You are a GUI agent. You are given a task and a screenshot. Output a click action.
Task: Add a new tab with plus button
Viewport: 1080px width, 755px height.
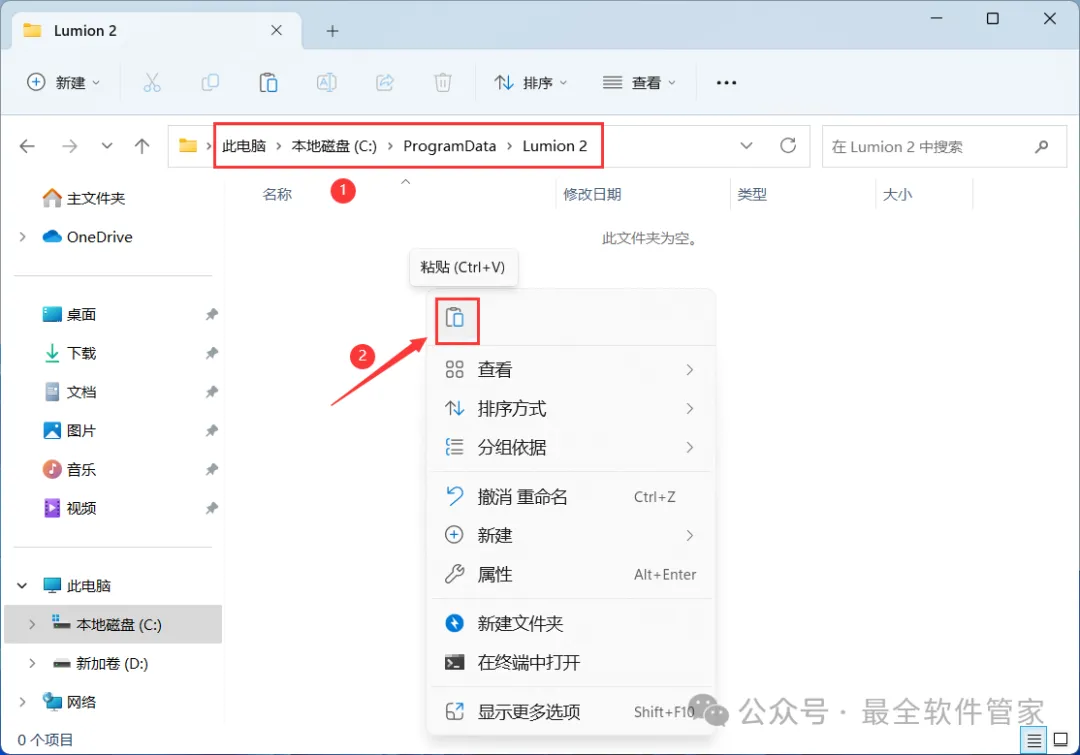pyautogui.click(x=332, y=31)
